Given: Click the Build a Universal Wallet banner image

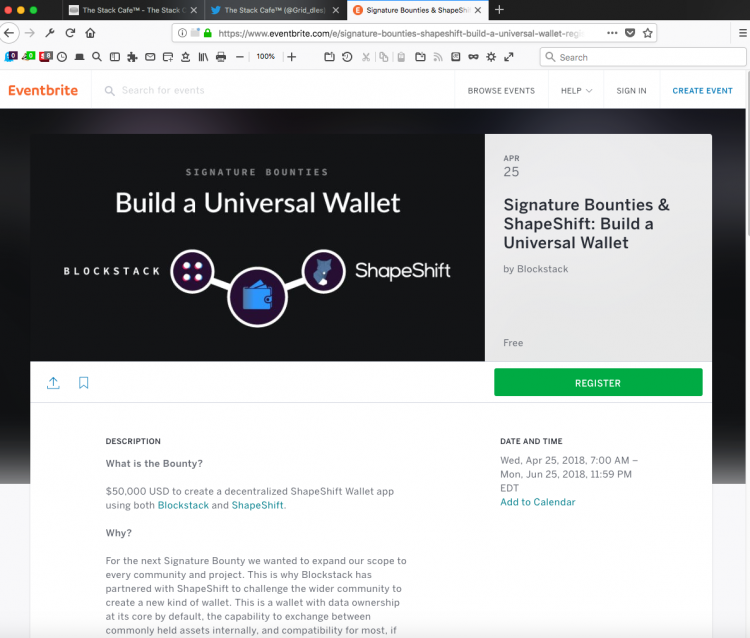Looking at the screenshot, I should tap(257, 247).
